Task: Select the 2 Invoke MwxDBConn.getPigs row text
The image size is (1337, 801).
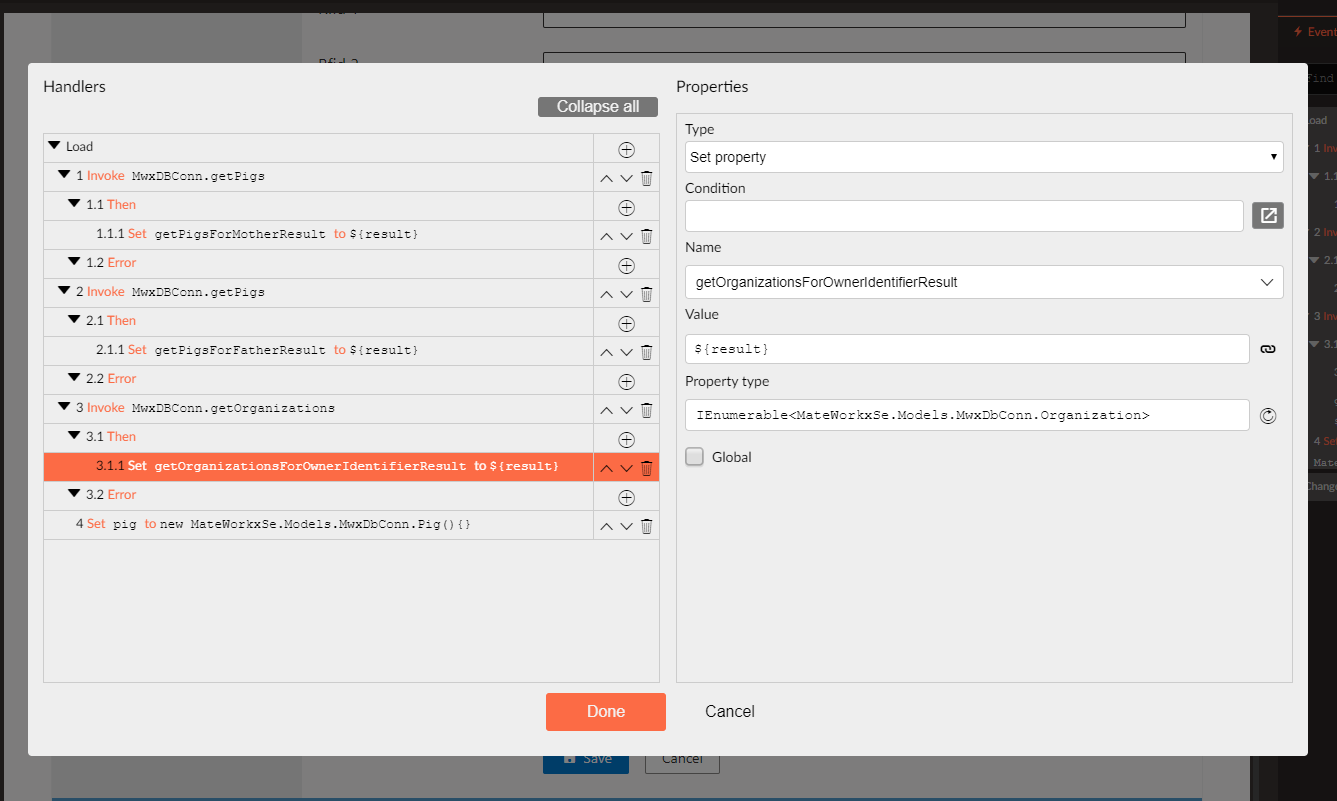Action: point(170,292)
